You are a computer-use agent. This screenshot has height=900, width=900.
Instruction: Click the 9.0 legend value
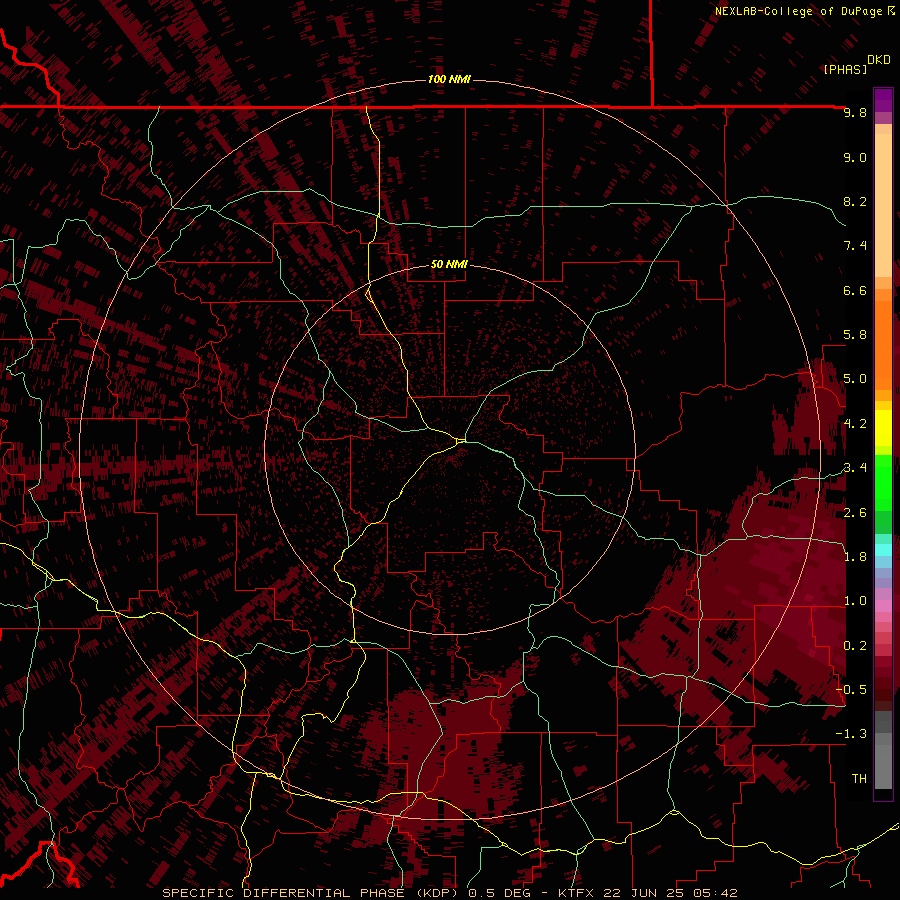tap(855, 157)
